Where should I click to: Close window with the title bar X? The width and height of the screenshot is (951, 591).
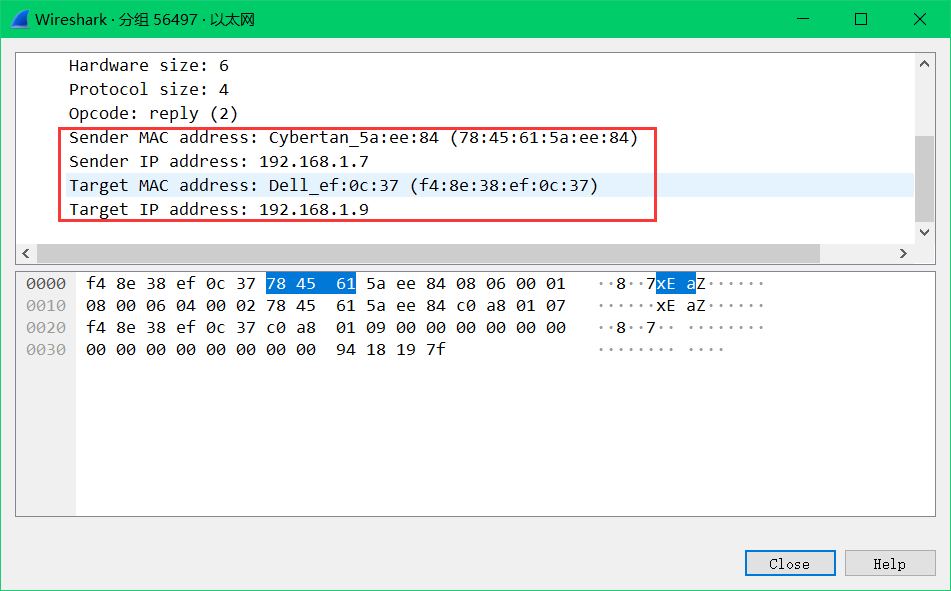919,19
